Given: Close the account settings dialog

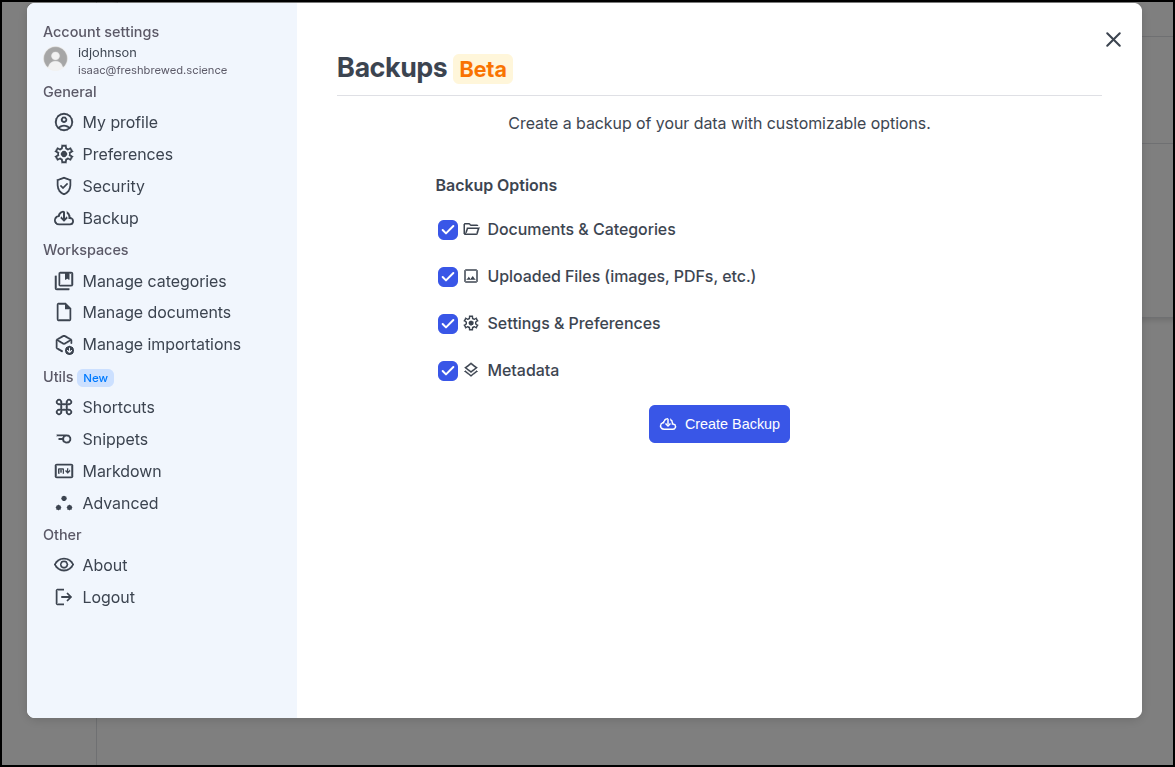Looking at the screenshot, I should pos(1113,40).
